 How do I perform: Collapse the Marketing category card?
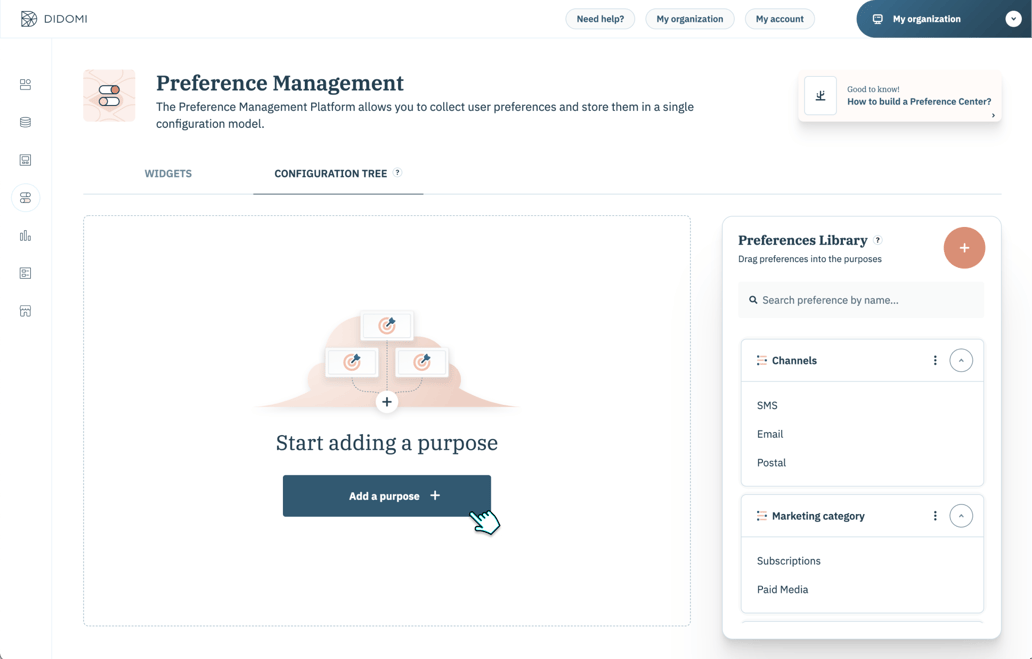point(961,515)
